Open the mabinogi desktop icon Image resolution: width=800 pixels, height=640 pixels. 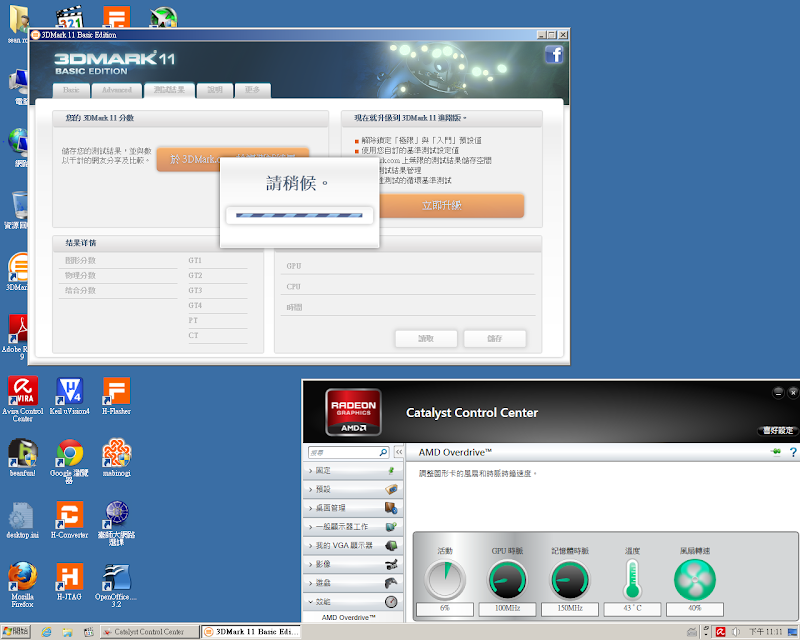click(x=116, y=457)
